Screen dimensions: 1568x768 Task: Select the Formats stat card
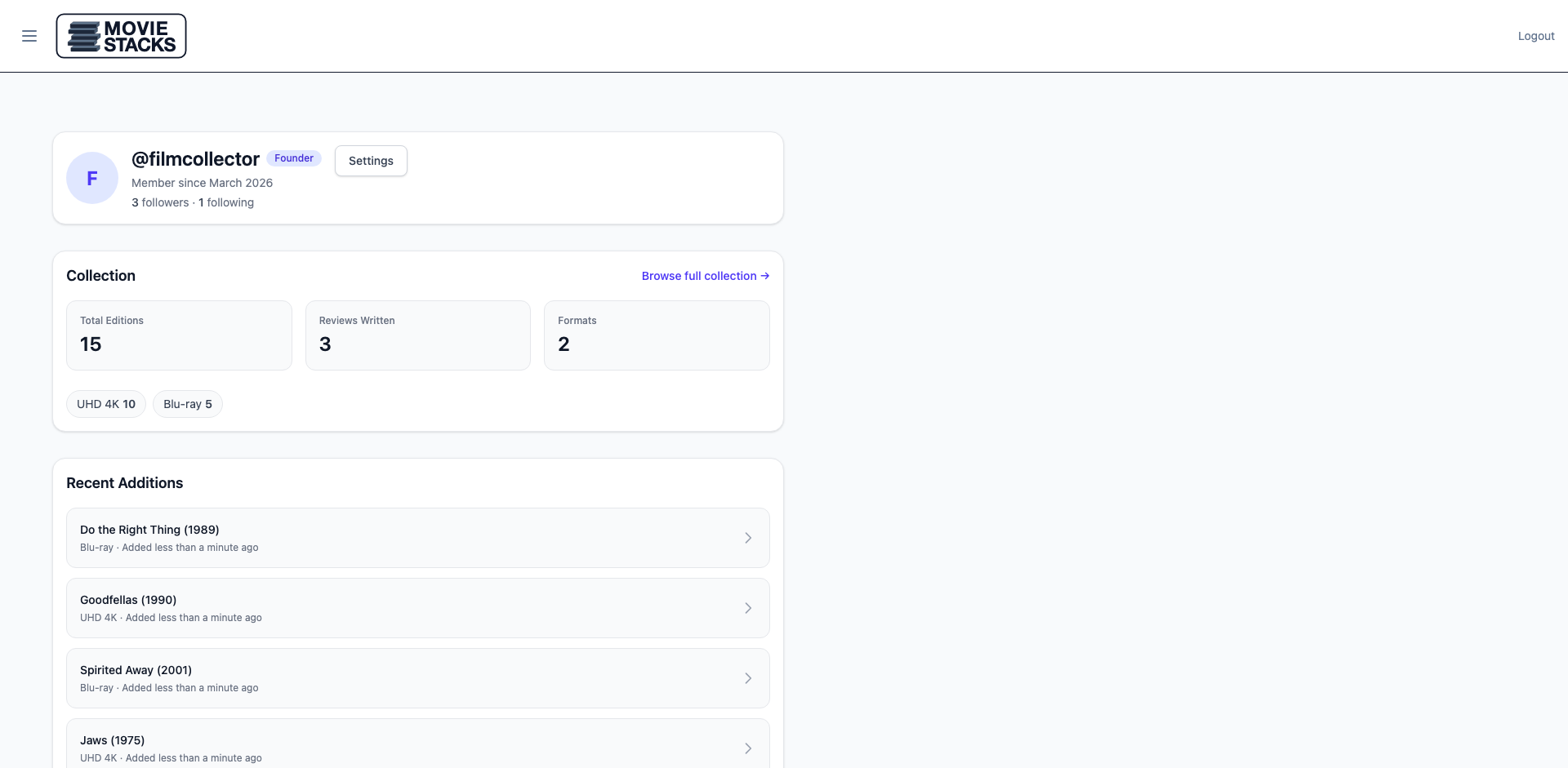[657, 335]
